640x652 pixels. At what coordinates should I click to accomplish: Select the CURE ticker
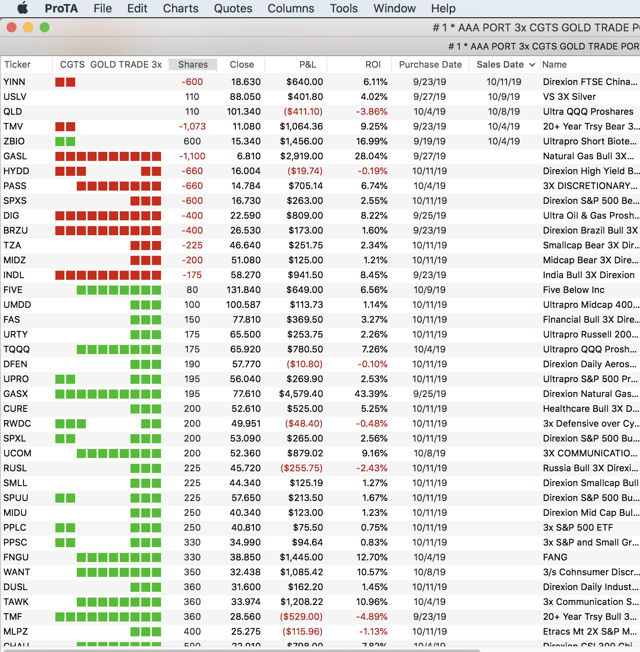tap(15, 409)
